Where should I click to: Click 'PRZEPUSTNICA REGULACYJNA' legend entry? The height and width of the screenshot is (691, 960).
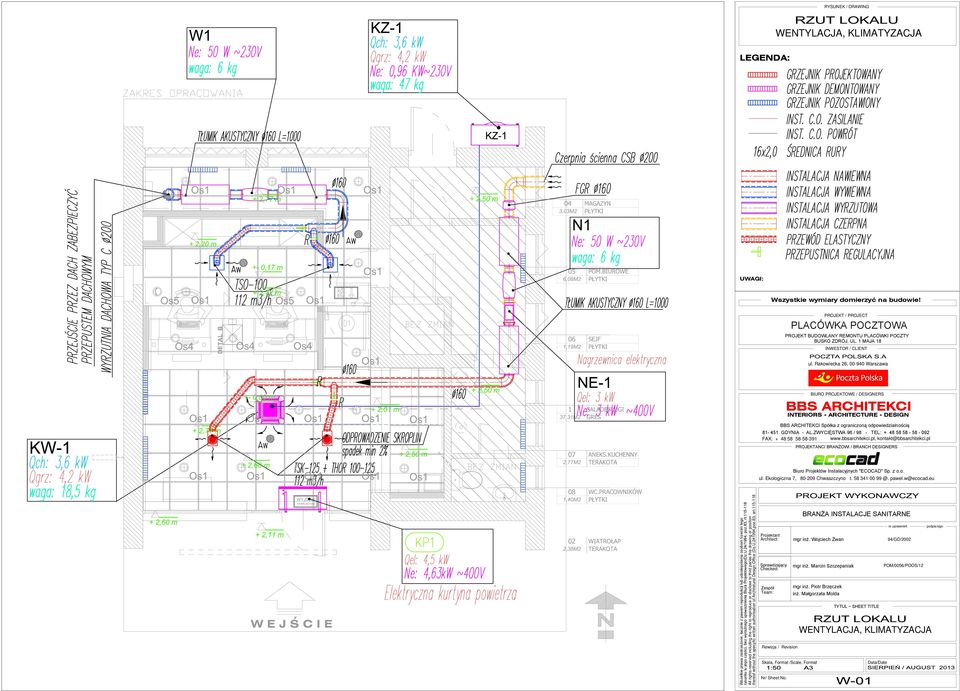(840, 254)
